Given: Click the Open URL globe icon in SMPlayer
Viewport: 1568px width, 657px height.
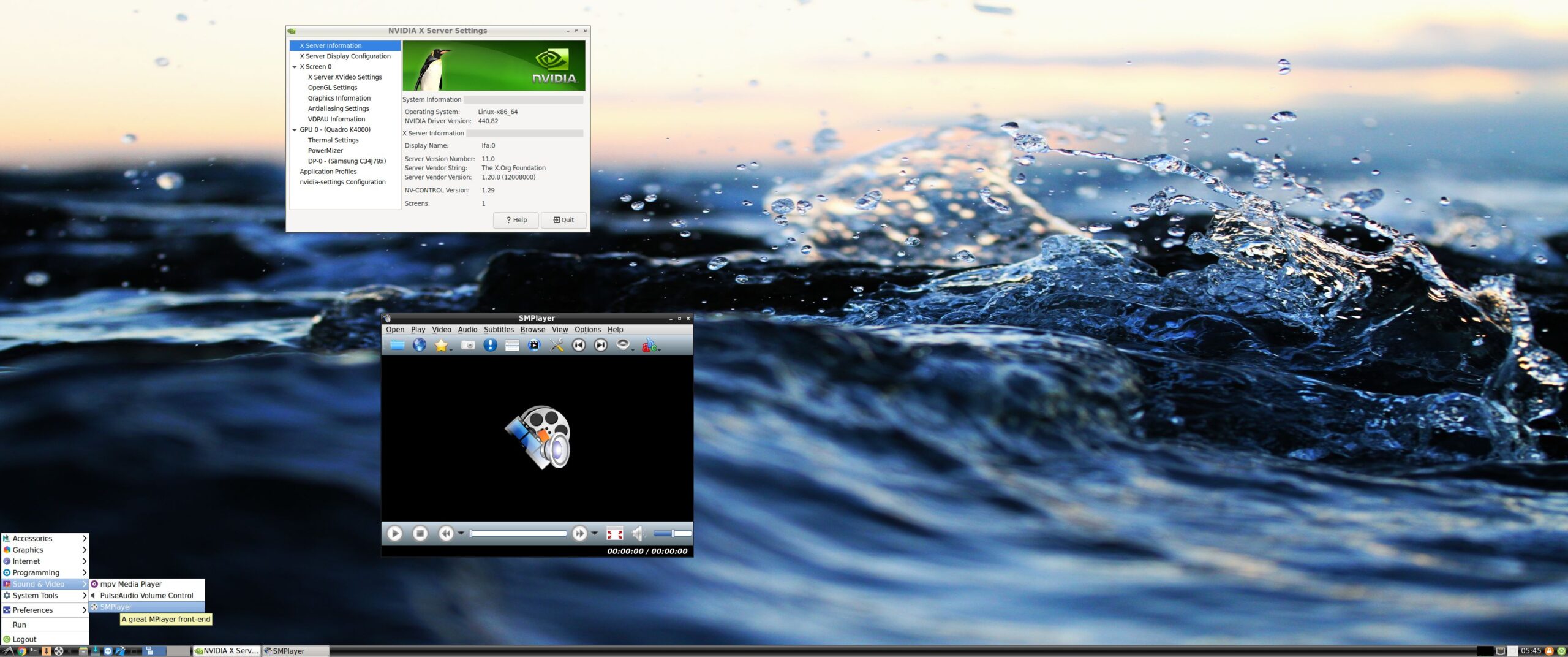Looking at the screenshot, I should click(x=420, y=345).
